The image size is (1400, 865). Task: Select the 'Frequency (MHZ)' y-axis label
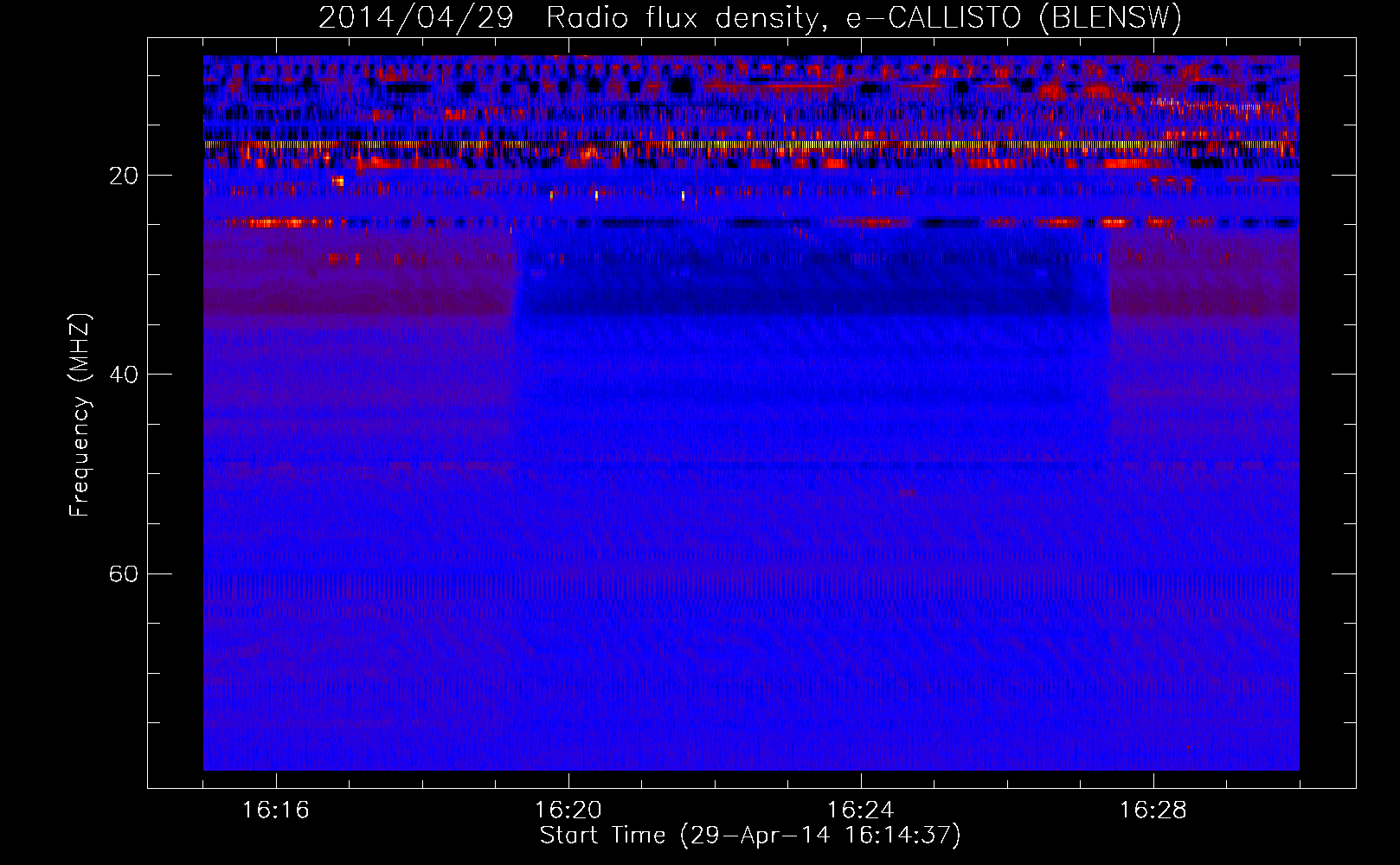80,415
